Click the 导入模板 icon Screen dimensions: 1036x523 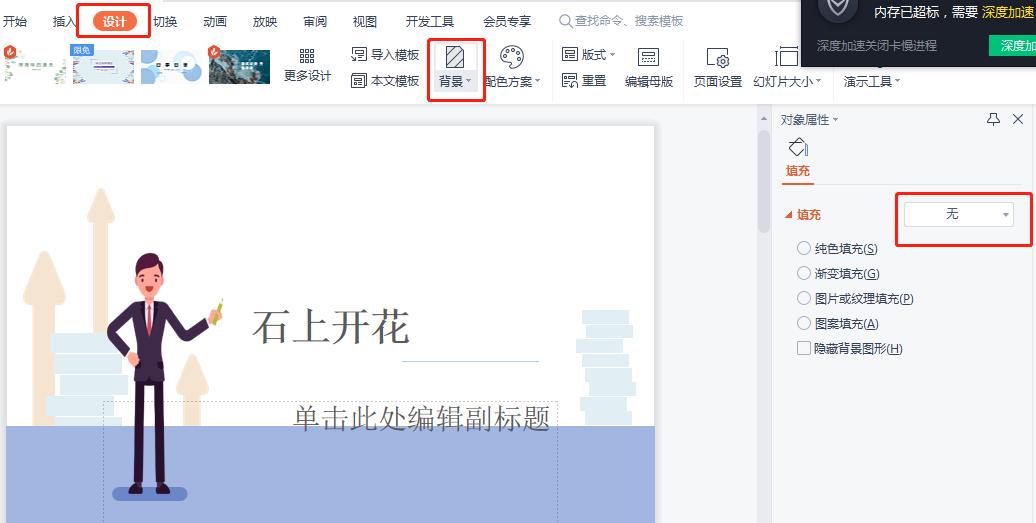(360, 55)
